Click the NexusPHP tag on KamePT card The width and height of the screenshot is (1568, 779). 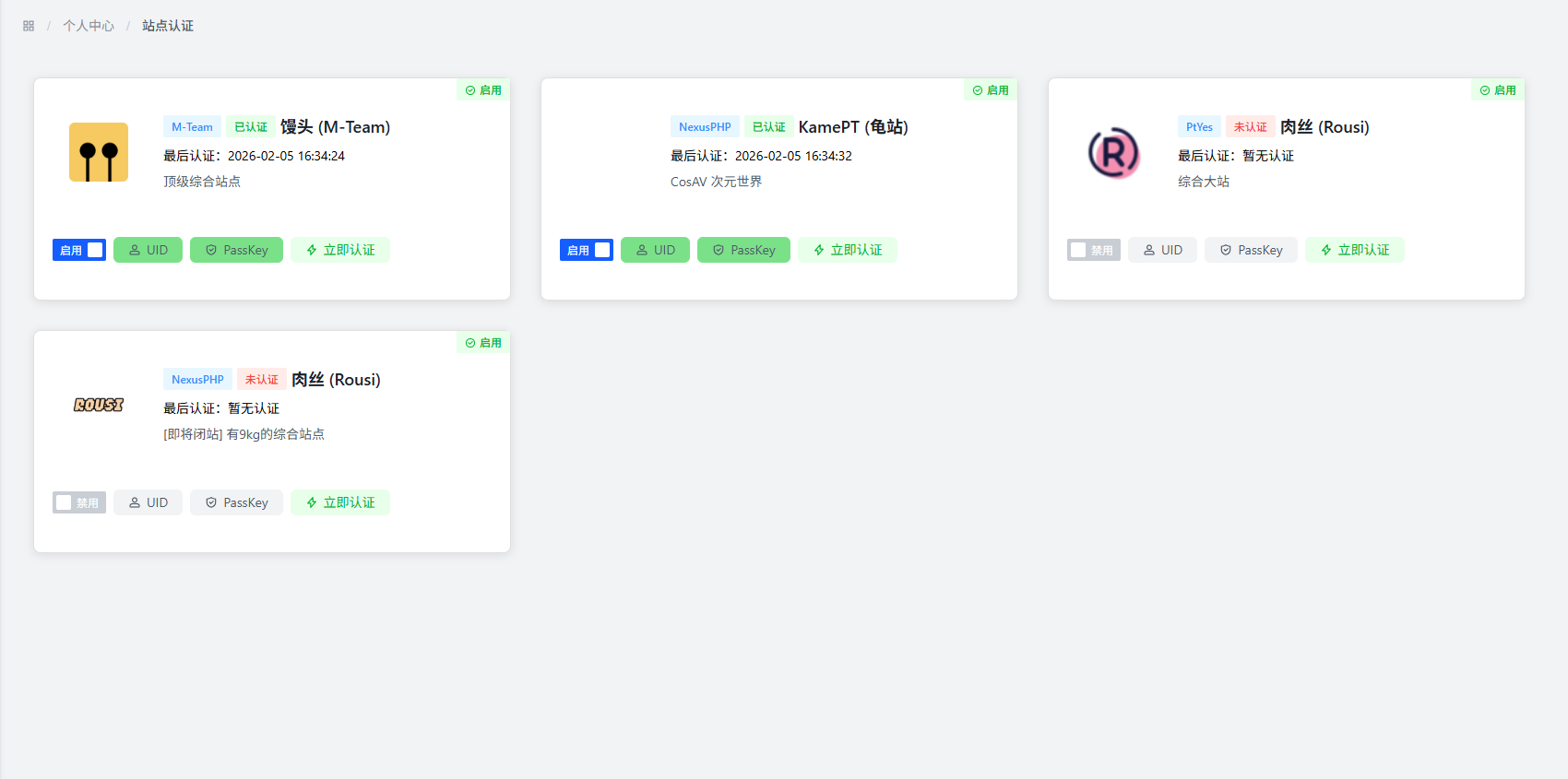coord(705,127)
